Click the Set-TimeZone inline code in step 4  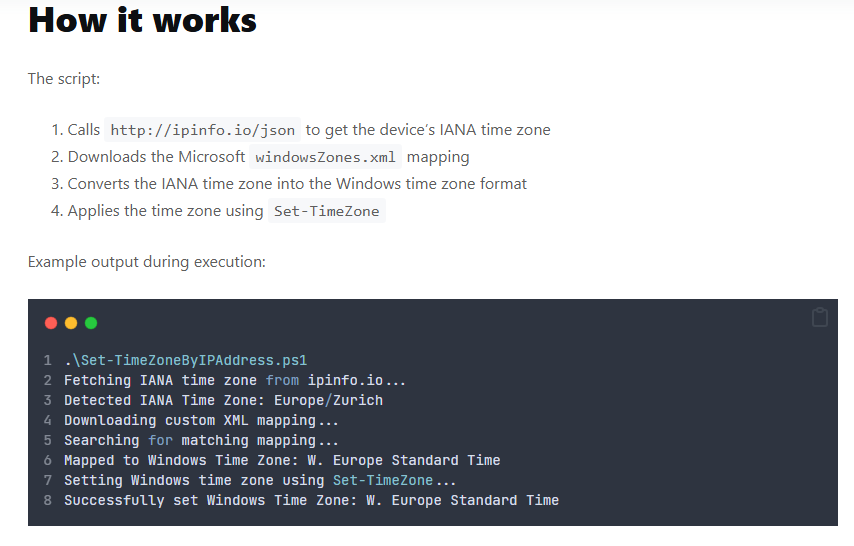pyautogui.click(x=326, y=211)
